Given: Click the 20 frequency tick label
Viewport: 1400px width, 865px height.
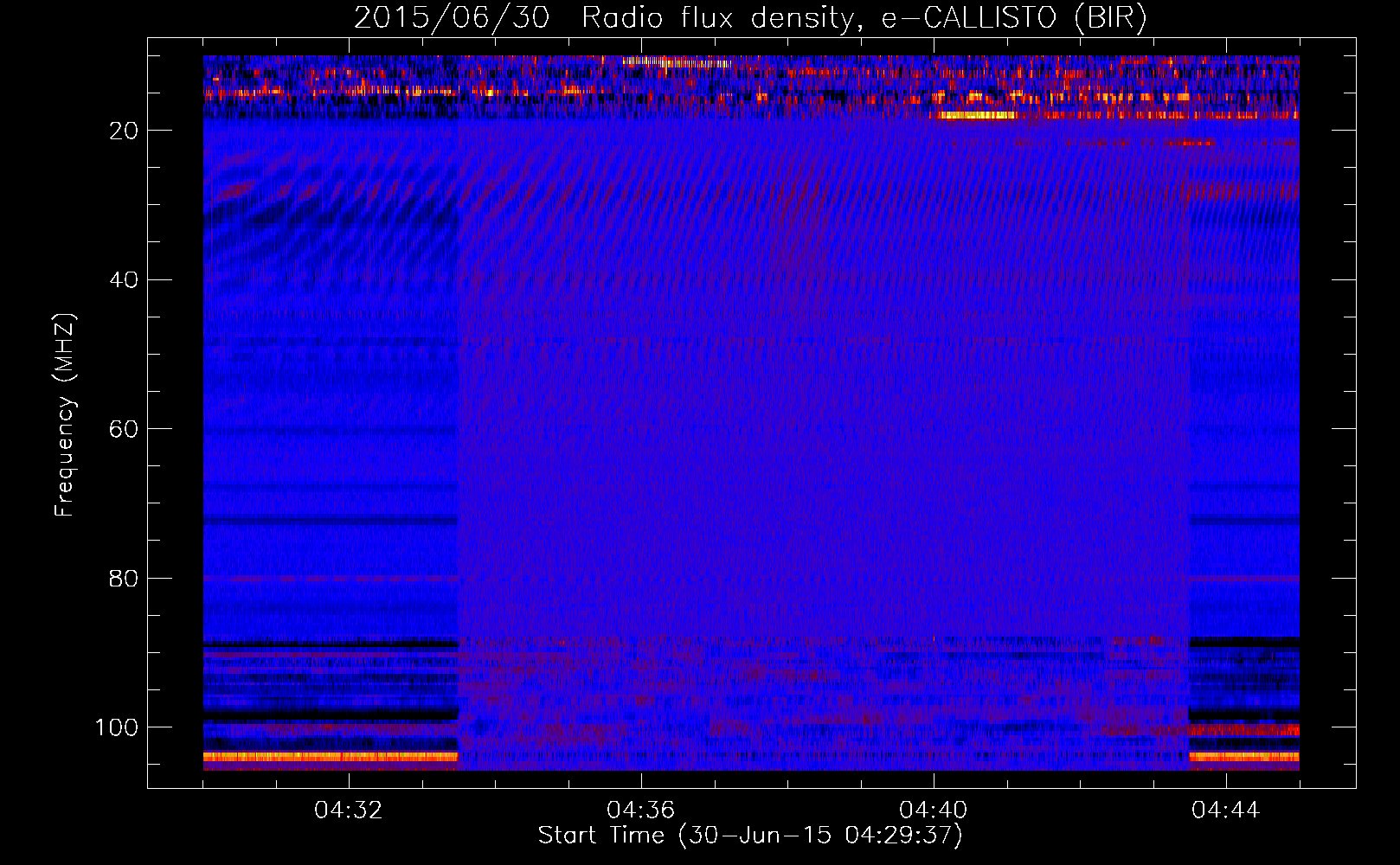Looking at the screenshot, I should 124,131.
